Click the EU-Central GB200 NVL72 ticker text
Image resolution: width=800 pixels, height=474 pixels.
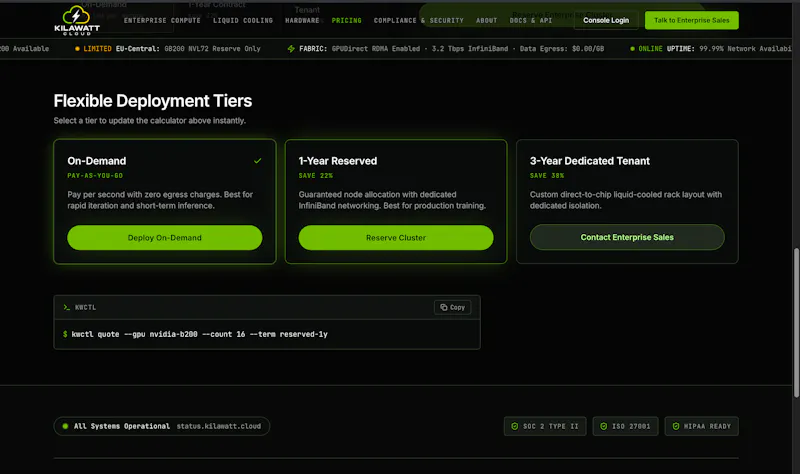coord(188,48)
